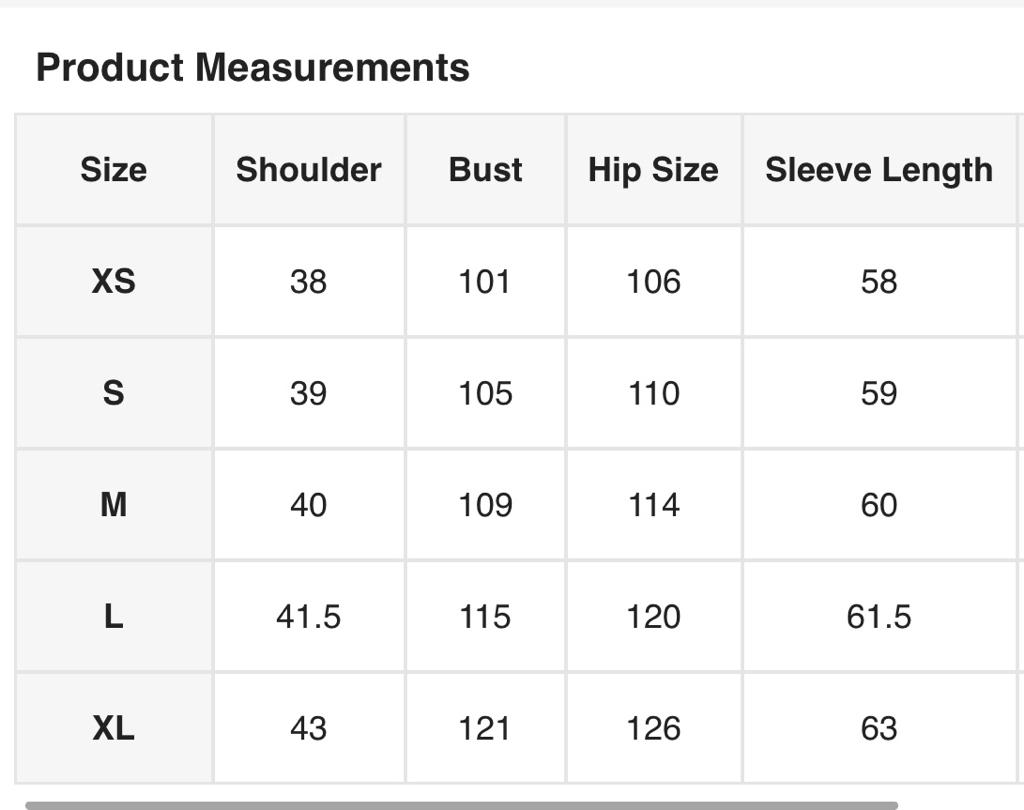
Task: Click the Sleeve Length column header
Action: (x=879, y=170)
